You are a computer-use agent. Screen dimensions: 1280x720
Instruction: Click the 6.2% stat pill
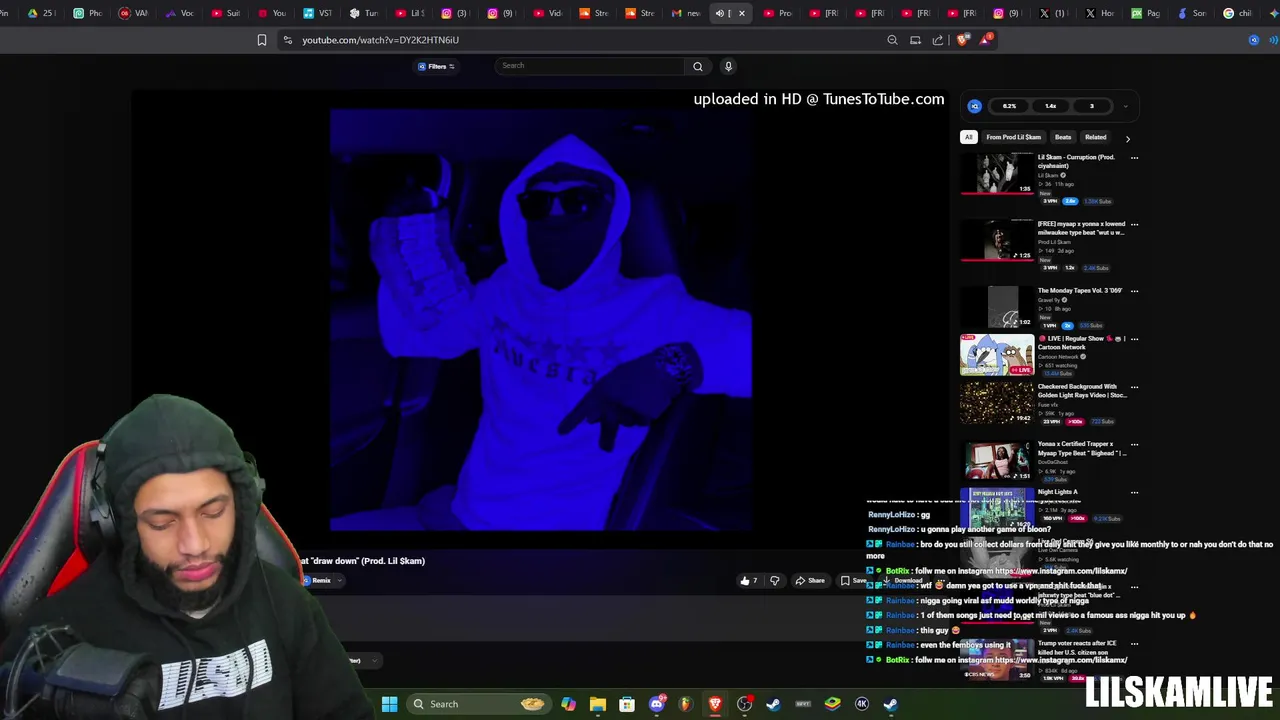(1009, 106)
